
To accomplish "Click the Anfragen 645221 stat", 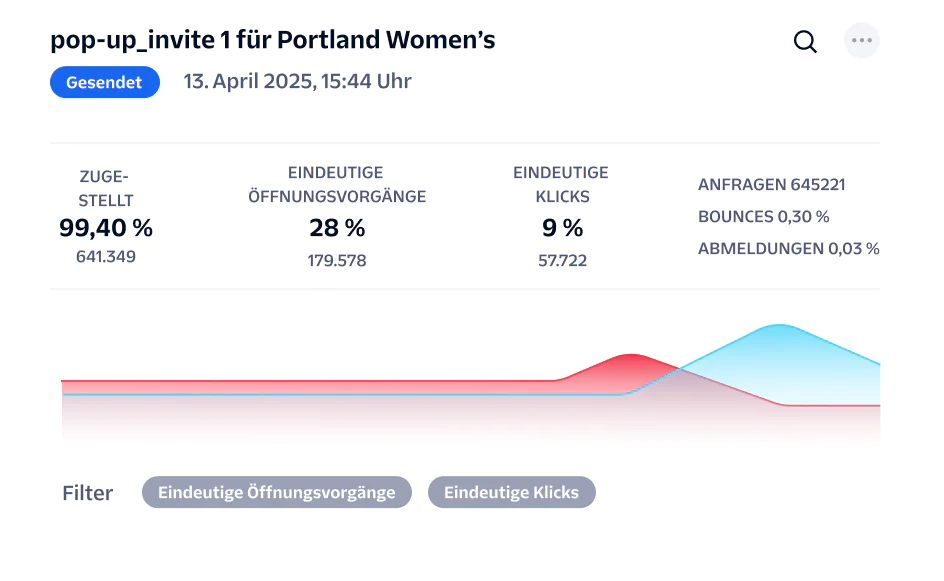I will point(771,185).
